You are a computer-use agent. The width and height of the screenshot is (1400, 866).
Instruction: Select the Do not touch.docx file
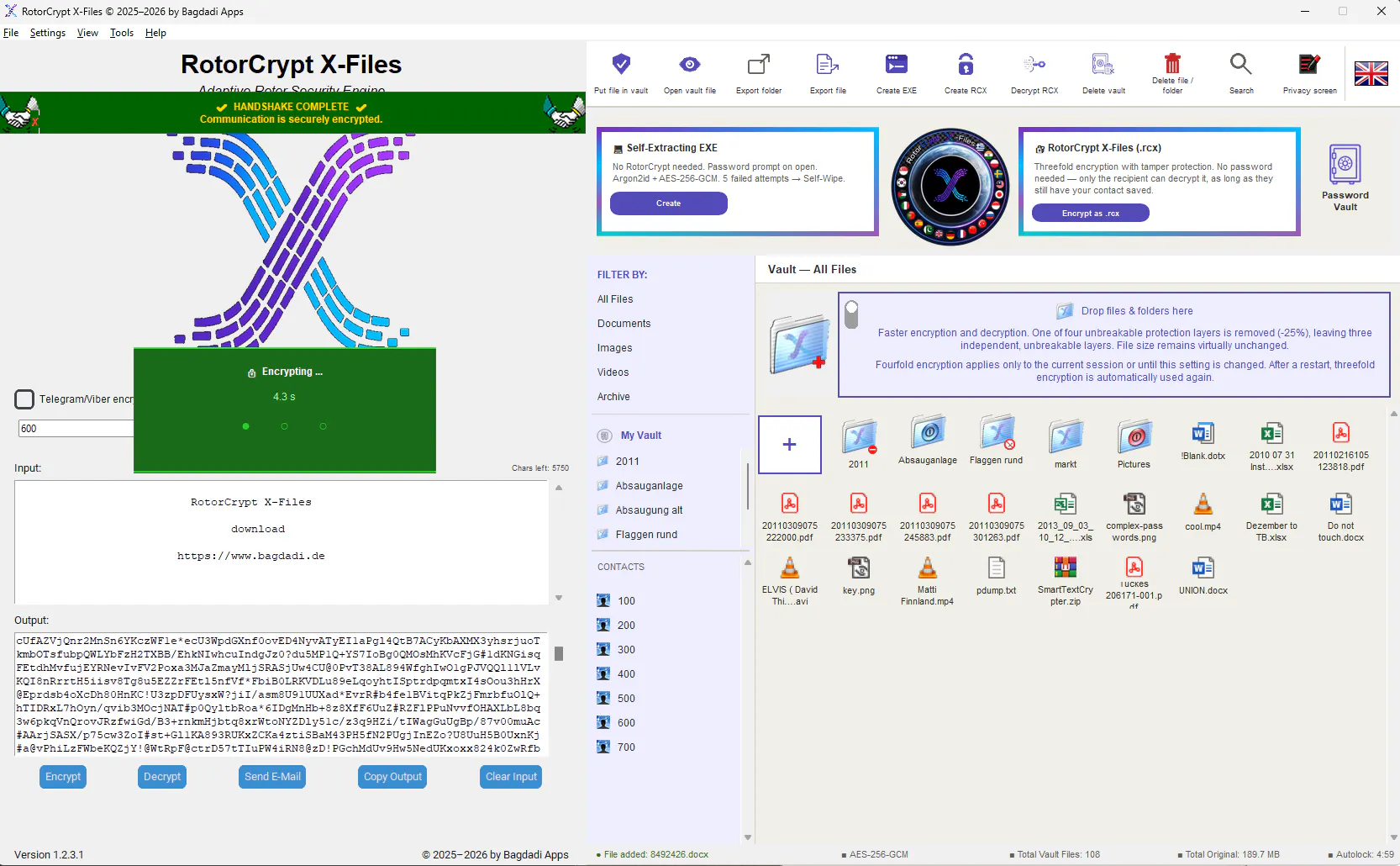click(x=1340, y=504)
